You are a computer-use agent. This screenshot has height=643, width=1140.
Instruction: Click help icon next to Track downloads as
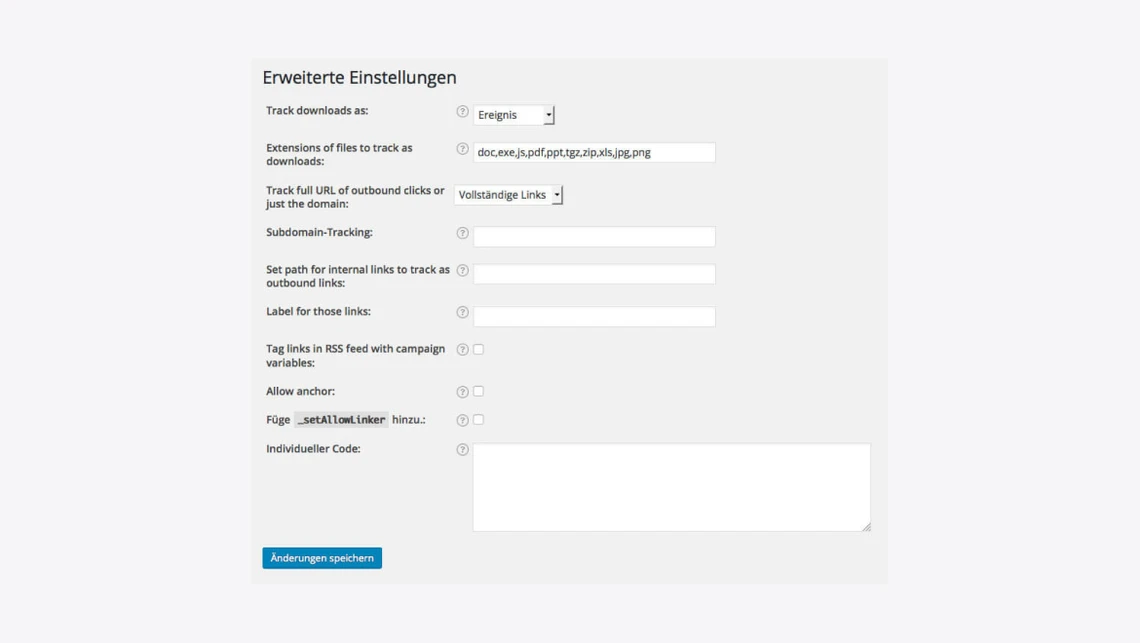click(462, 112)
